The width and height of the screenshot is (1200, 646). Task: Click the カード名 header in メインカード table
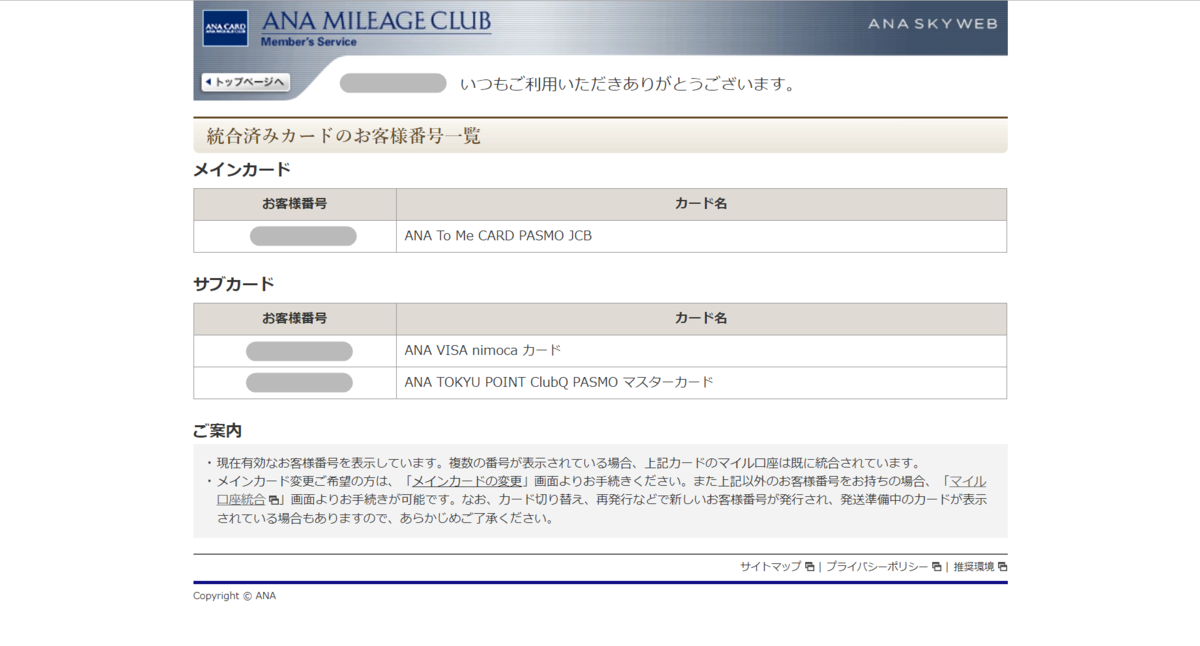pos(701,204)
